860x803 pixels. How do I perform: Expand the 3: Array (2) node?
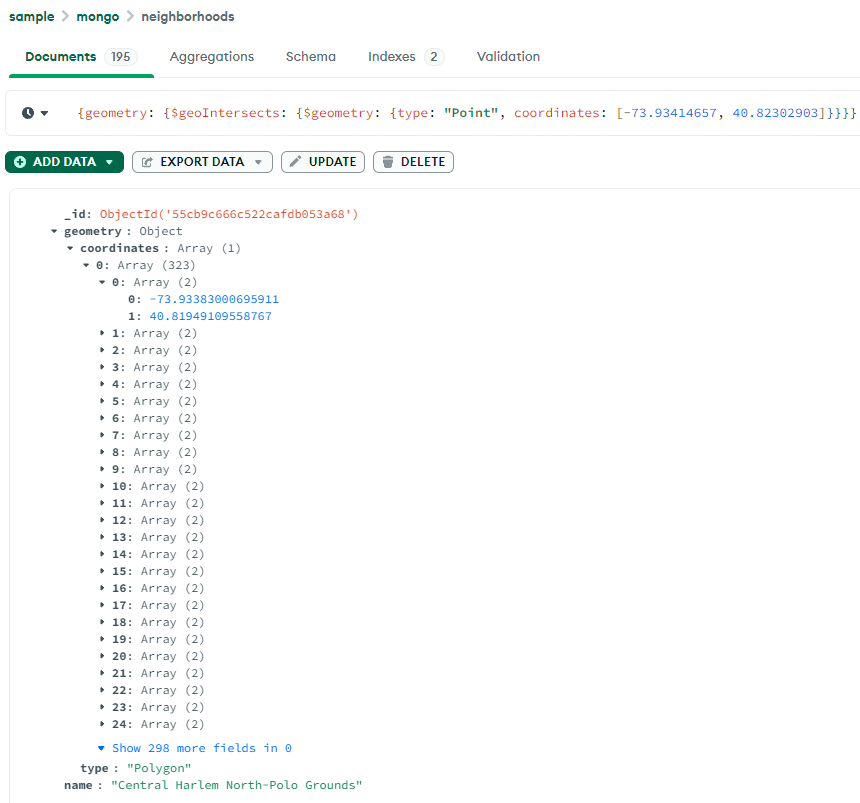click(101, 367)
